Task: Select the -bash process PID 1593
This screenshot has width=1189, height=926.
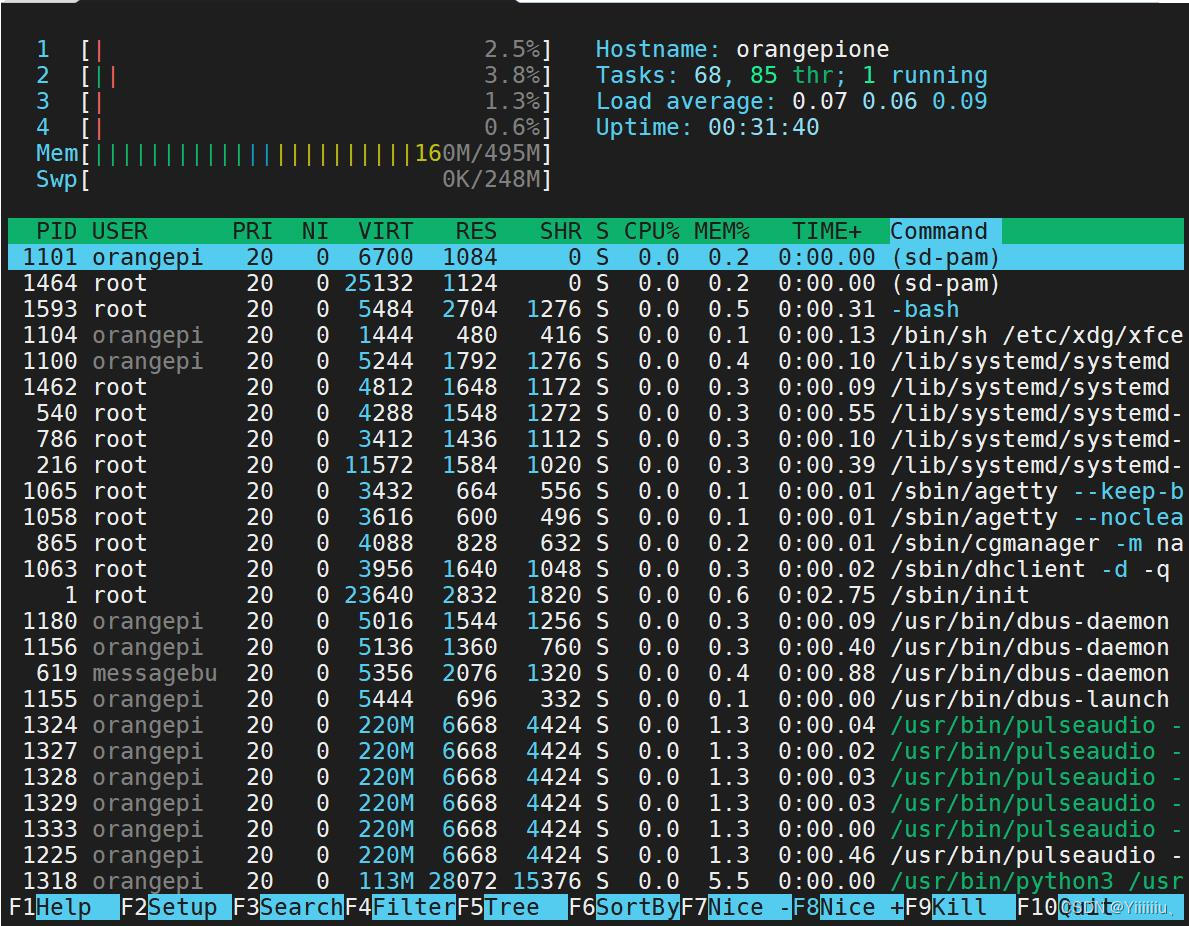Action: (x=595, y=309)
